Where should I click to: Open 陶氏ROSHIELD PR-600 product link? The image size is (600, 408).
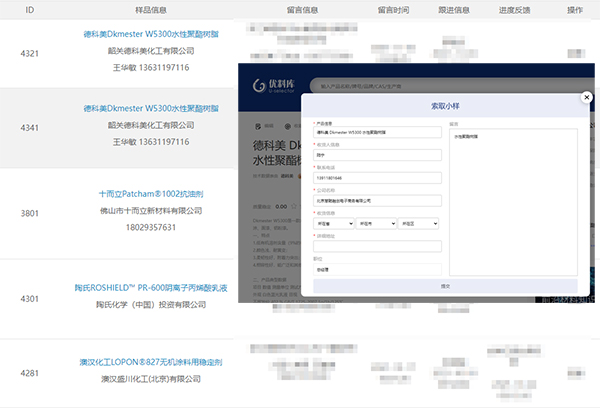[151, 288]
